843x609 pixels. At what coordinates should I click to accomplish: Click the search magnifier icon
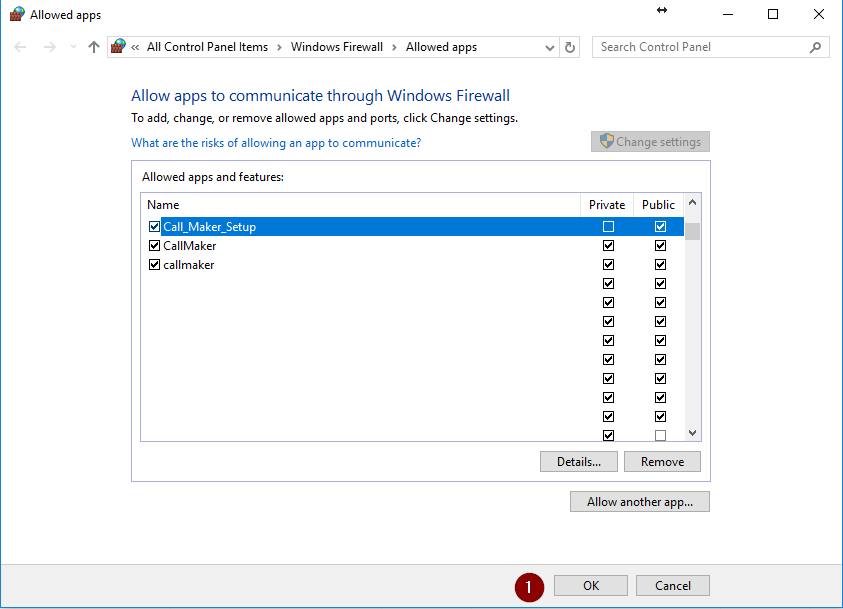coord(815,47)
